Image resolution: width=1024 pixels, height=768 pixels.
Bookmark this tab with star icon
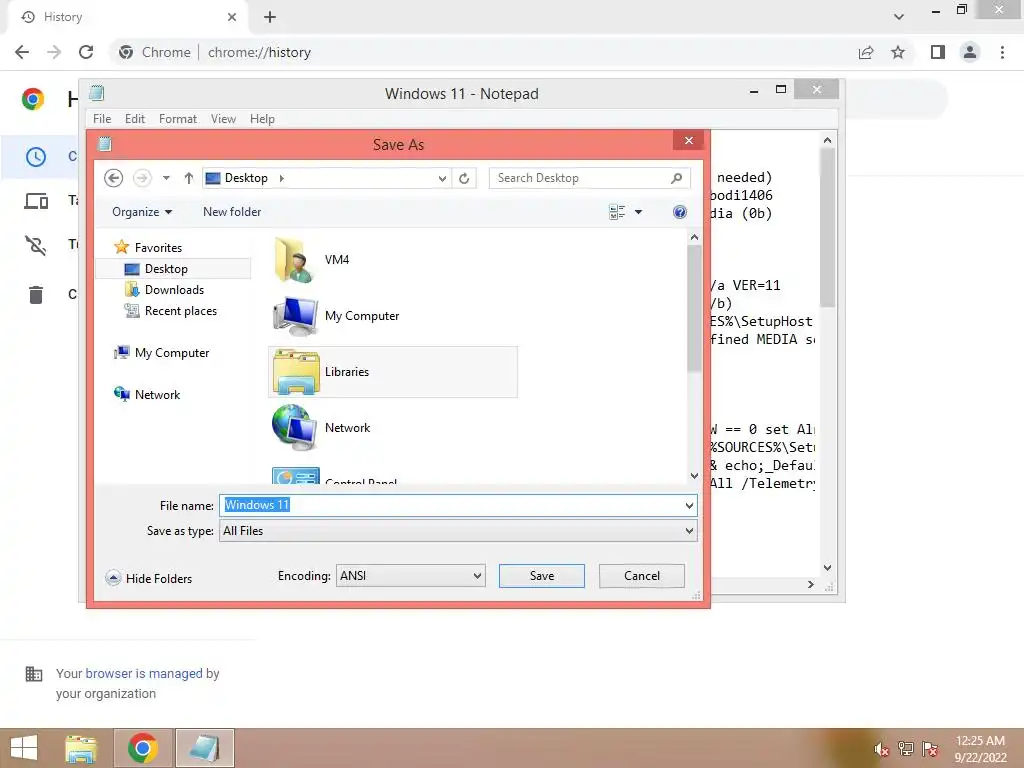pos(898,52)
